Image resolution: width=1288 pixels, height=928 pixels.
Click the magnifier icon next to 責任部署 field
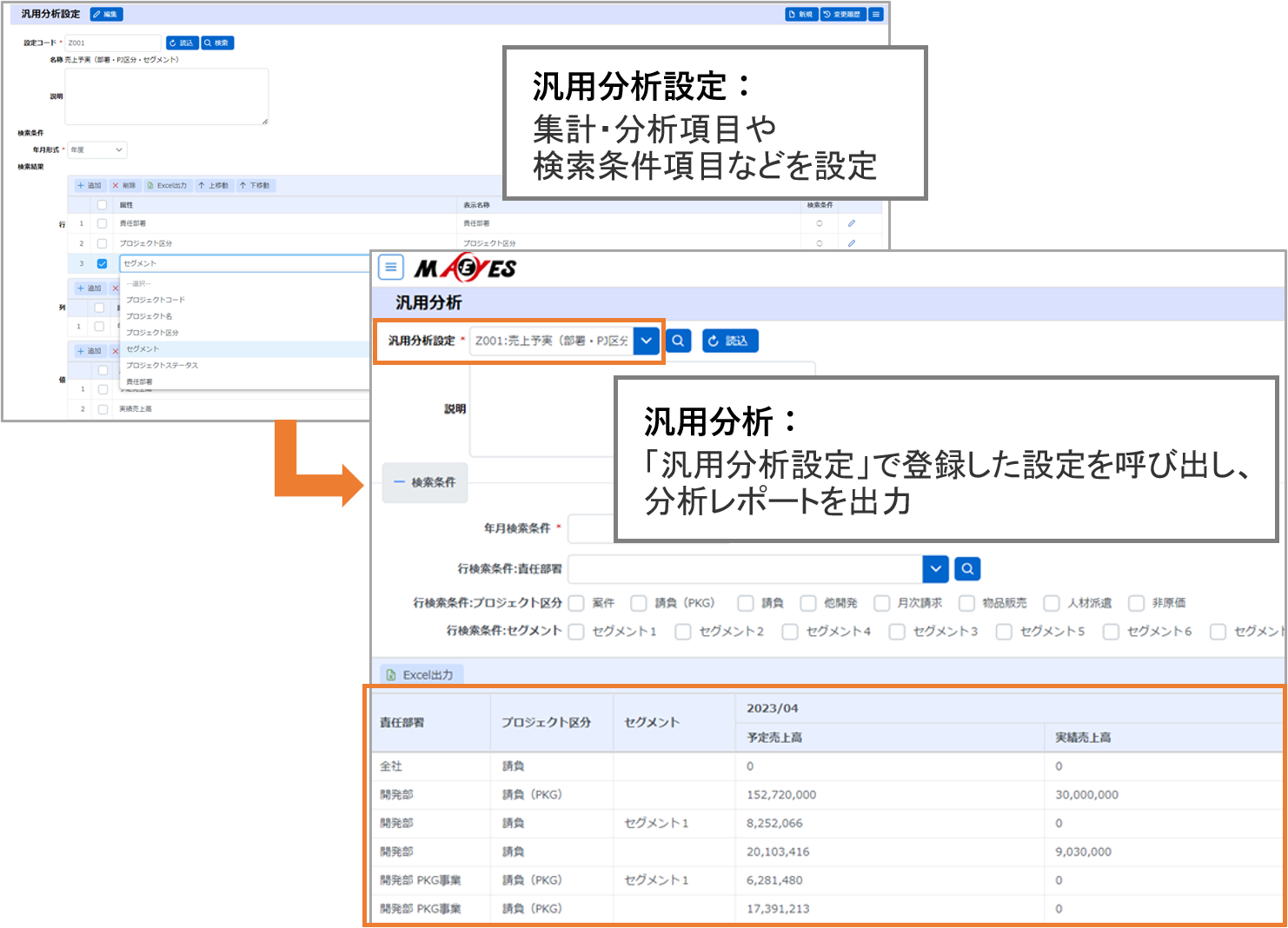[x=967, y=569]
